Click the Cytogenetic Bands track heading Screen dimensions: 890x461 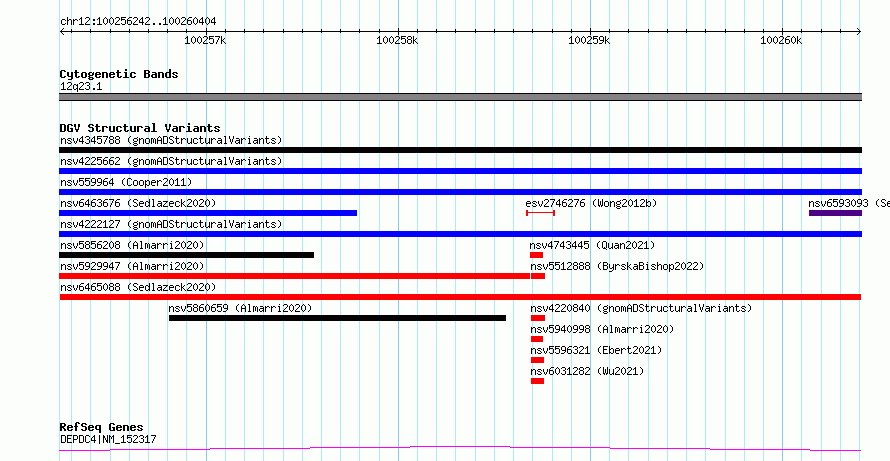119,74
